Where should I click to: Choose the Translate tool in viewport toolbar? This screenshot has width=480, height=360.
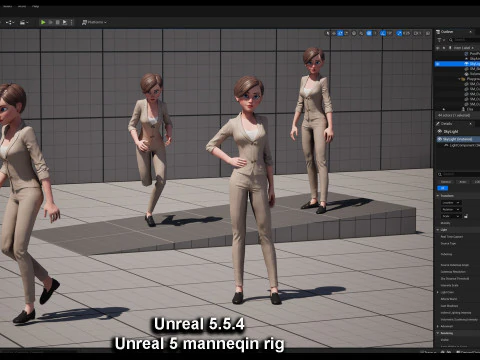pyautogui.click(x=334, y=33)
